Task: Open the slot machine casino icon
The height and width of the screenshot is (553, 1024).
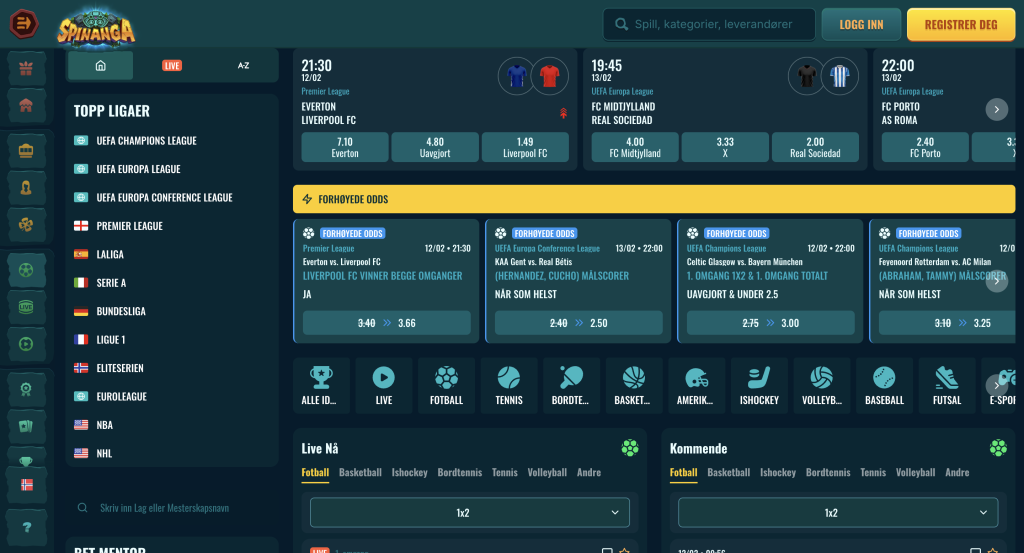Action: [x=26, y=151]
